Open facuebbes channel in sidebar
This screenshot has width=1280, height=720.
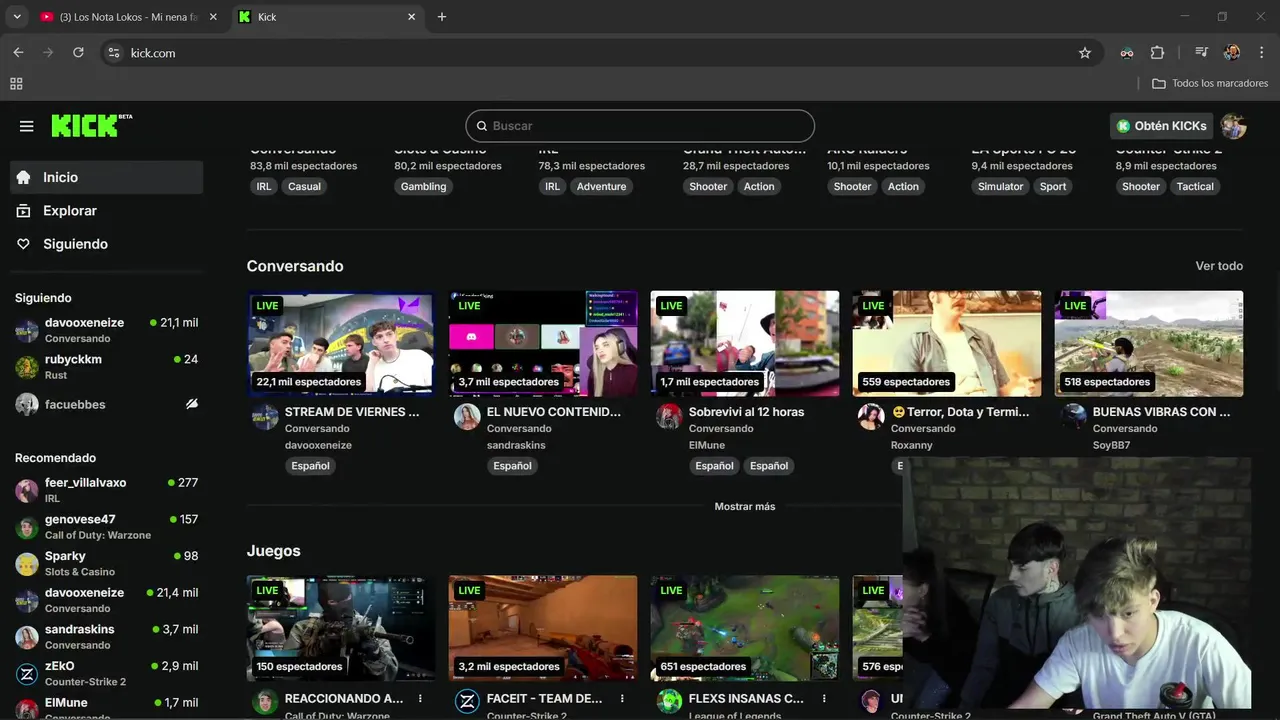coord(106,404)
